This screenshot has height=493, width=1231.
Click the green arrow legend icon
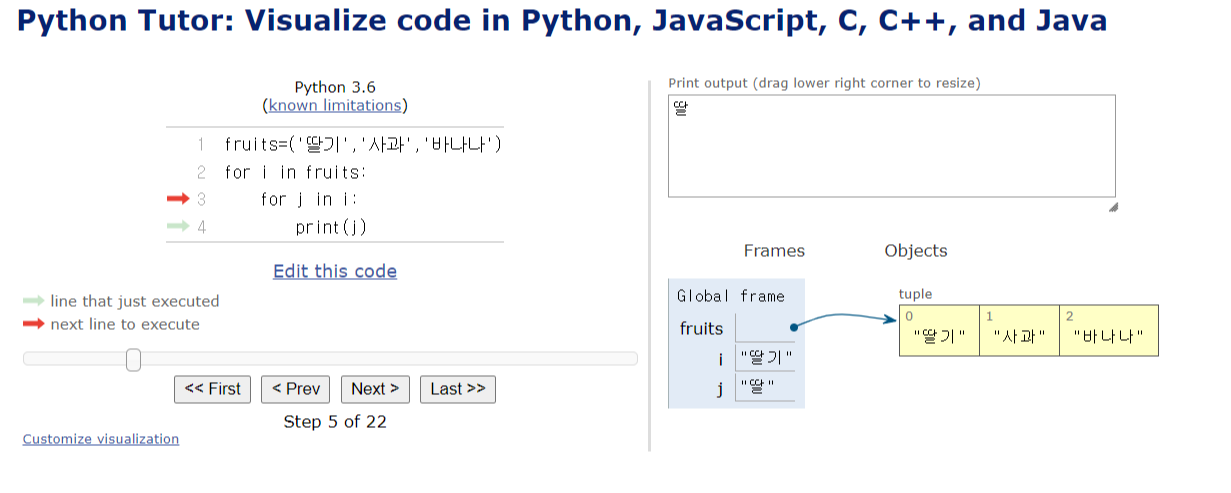click(x=34, y=301)
